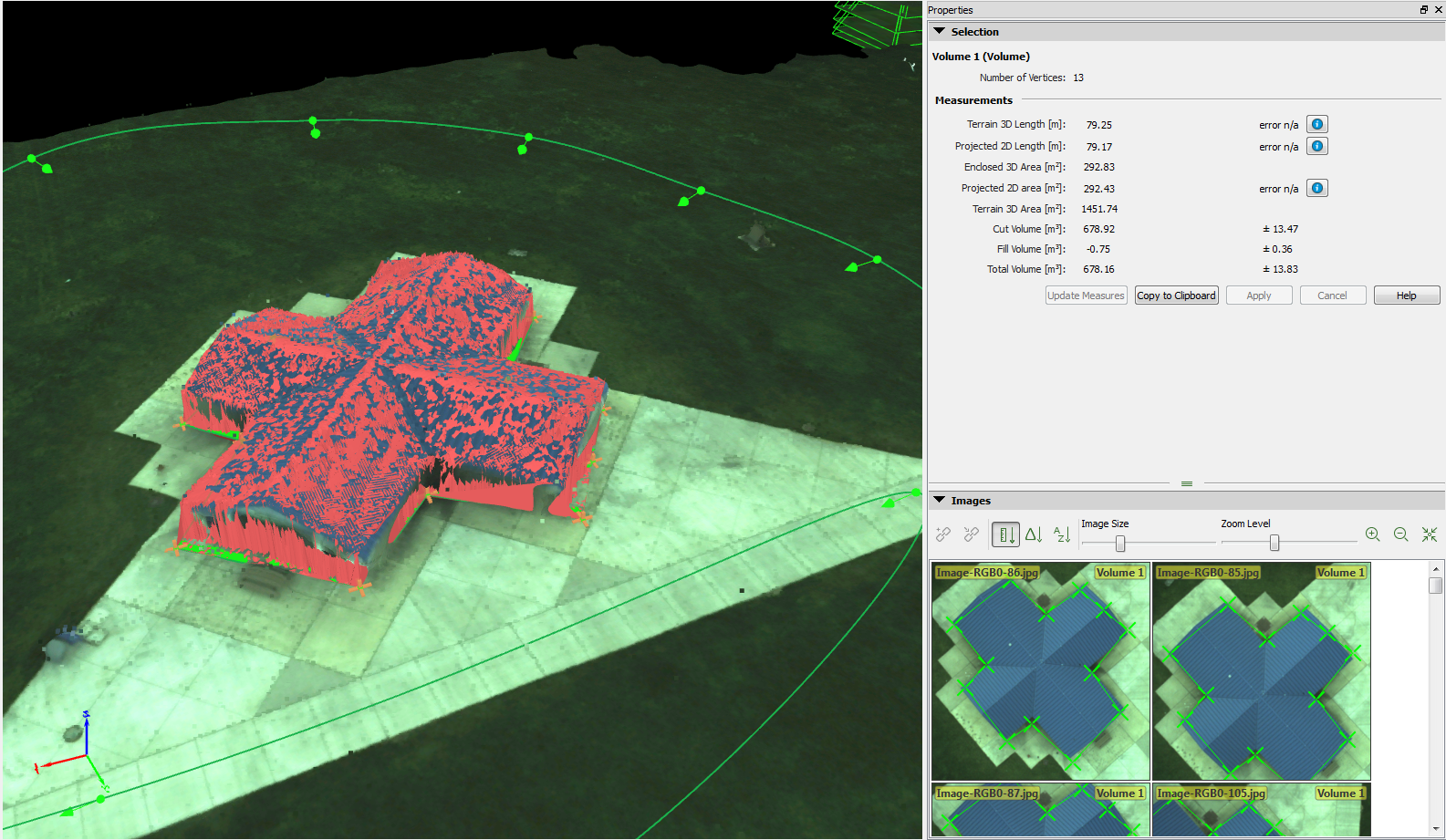The image size is (1446, 840).
Task: Open info for Projected 2D area error
Action: [x=1316, y=188]
